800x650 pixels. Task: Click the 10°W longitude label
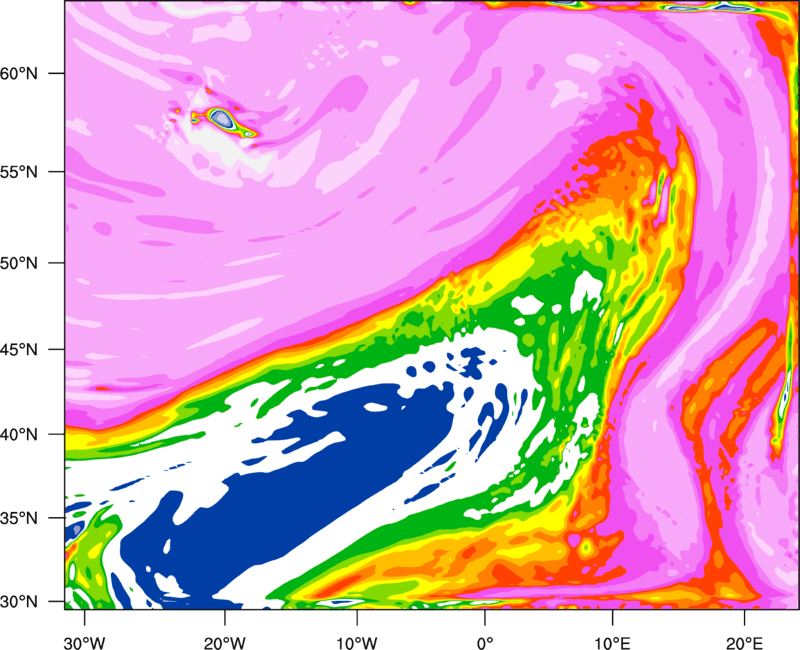[x=357, y=643]
